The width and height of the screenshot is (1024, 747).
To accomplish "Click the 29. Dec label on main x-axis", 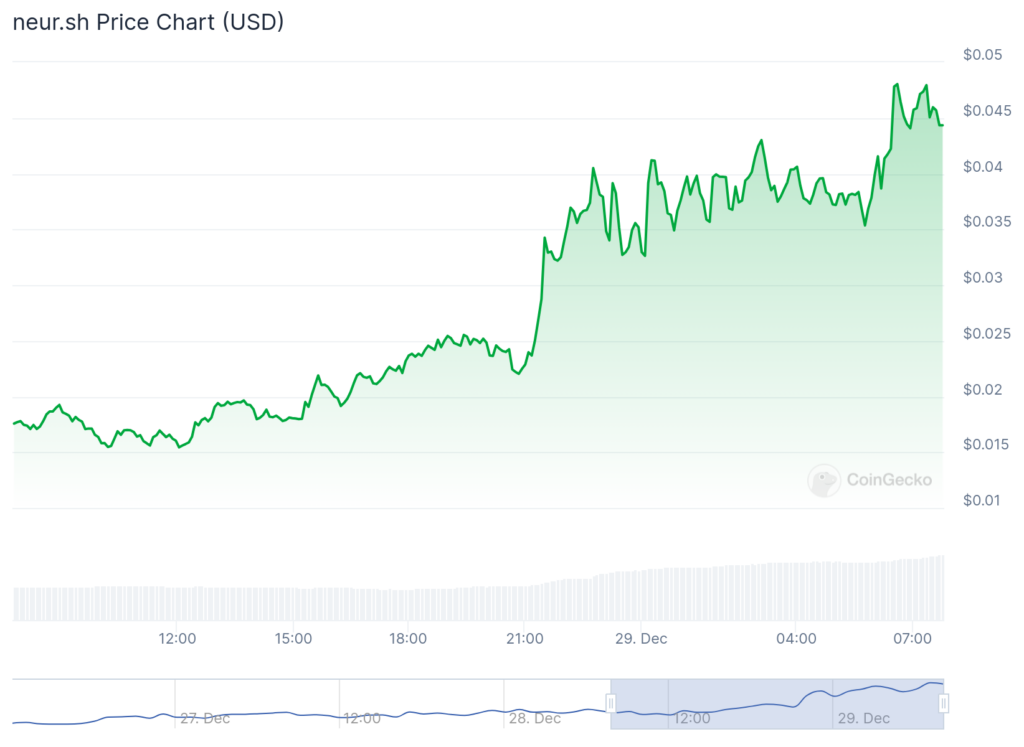I will pyautogui.click(x=641, y=638).
